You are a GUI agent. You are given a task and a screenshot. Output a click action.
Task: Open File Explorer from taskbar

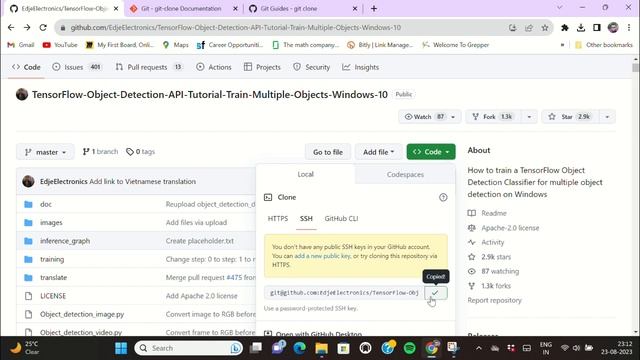click(322, 348)
